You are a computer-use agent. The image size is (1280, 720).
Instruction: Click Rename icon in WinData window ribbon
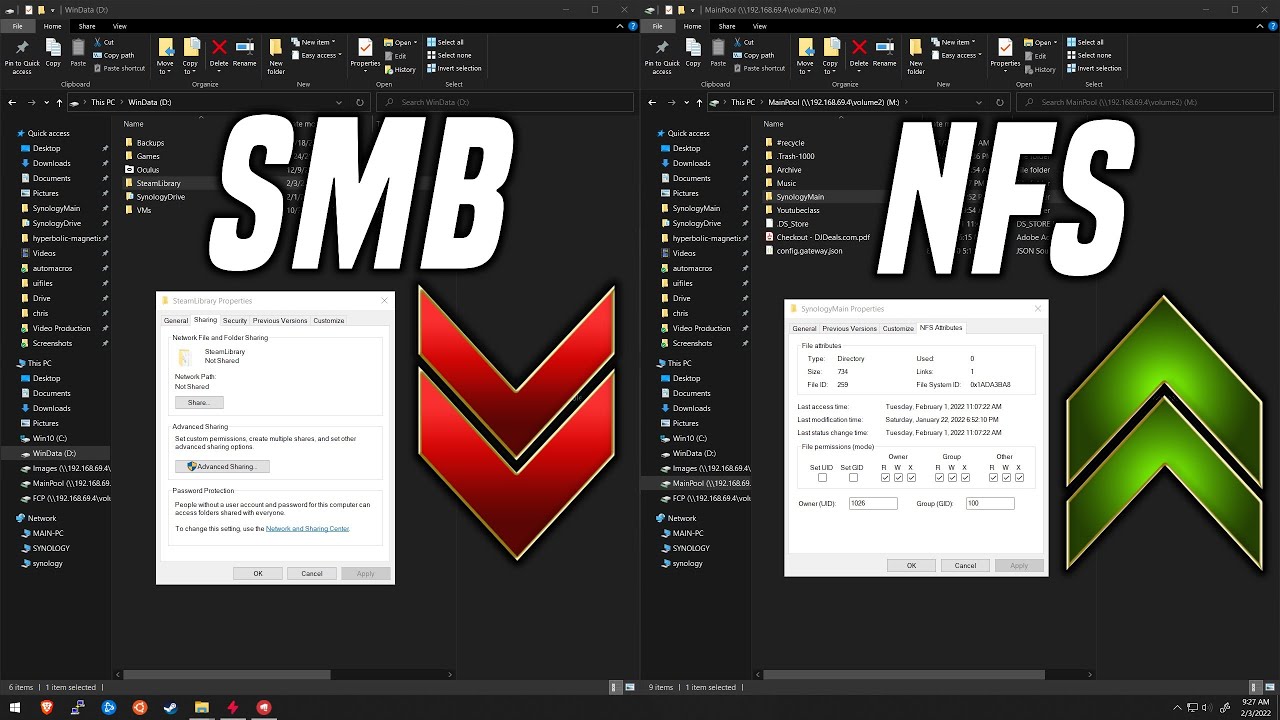(x=244, y=48)
